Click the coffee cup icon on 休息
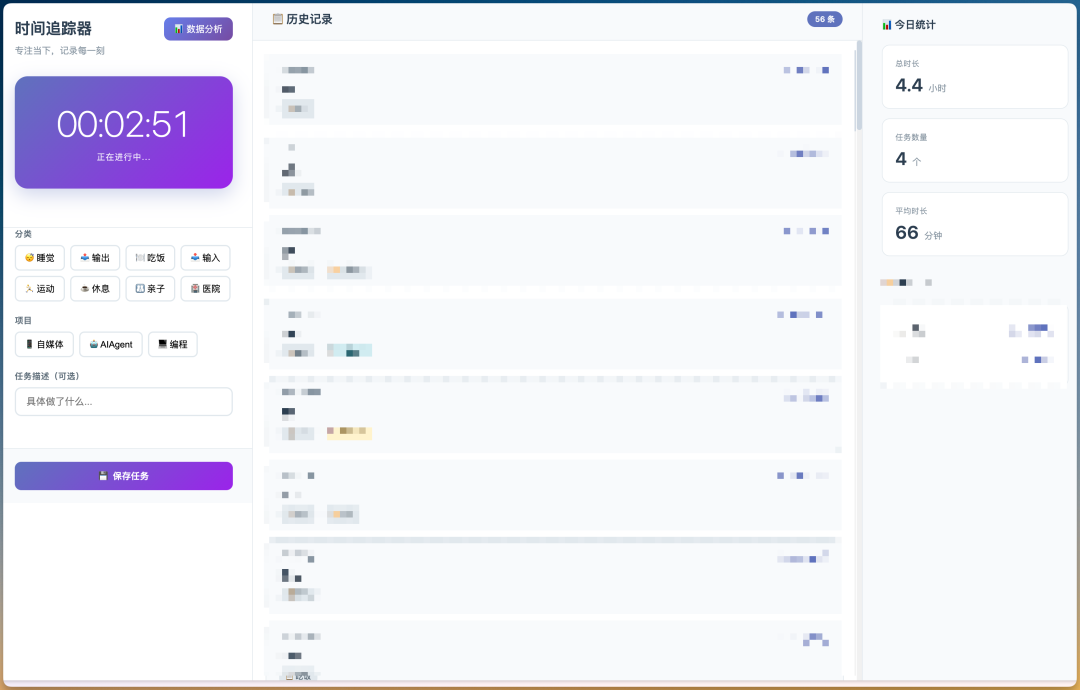Screen dimensions: 1080x690 [x=85, y=289]
